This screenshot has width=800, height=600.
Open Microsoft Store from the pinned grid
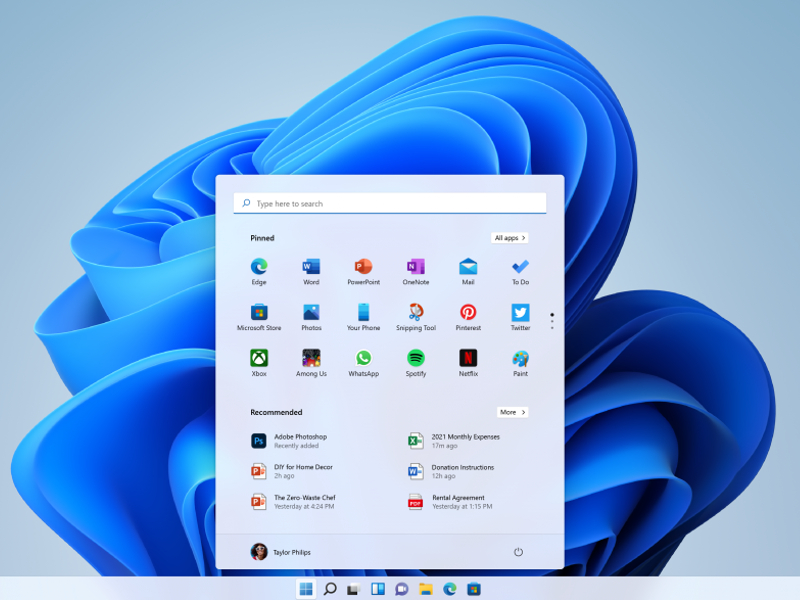tap(259, 317)
